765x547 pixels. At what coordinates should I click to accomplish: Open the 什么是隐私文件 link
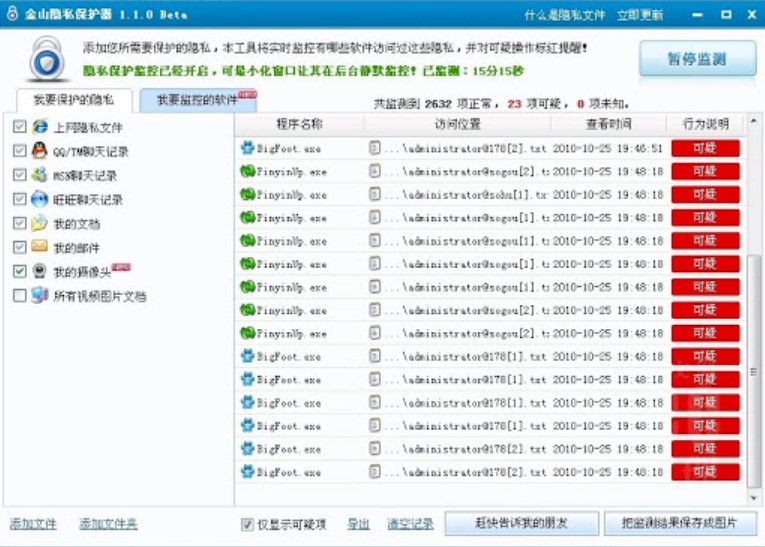(x=564, y=15)
